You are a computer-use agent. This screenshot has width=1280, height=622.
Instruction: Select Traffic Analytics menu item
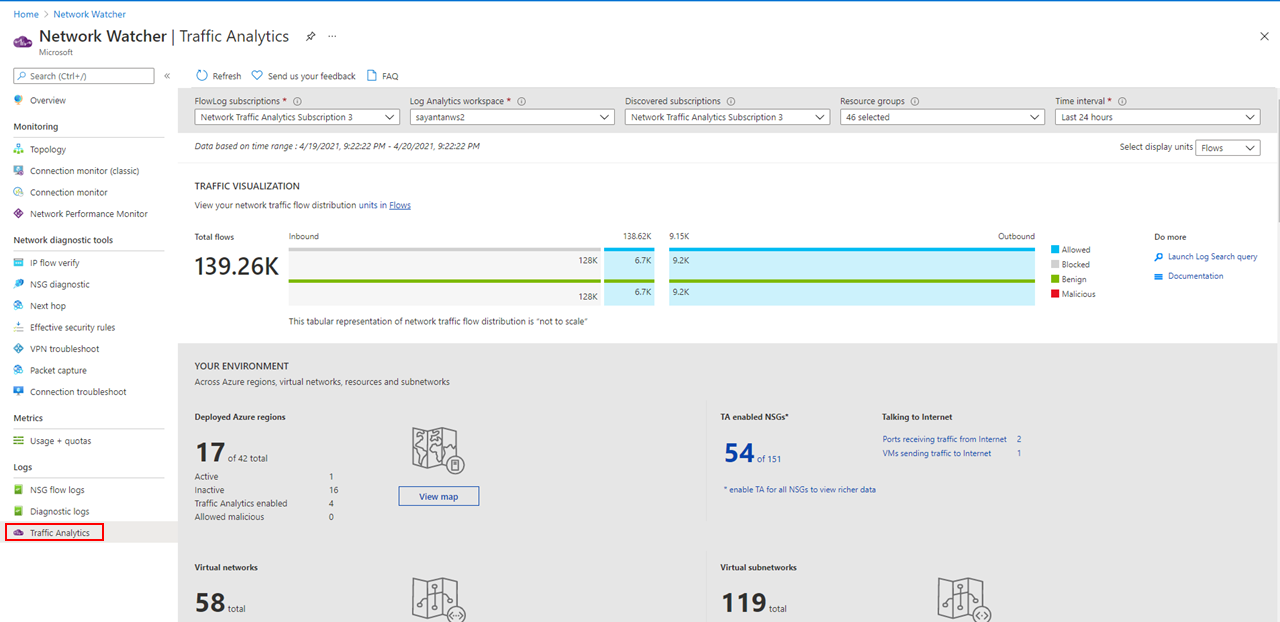click(60, 533)
